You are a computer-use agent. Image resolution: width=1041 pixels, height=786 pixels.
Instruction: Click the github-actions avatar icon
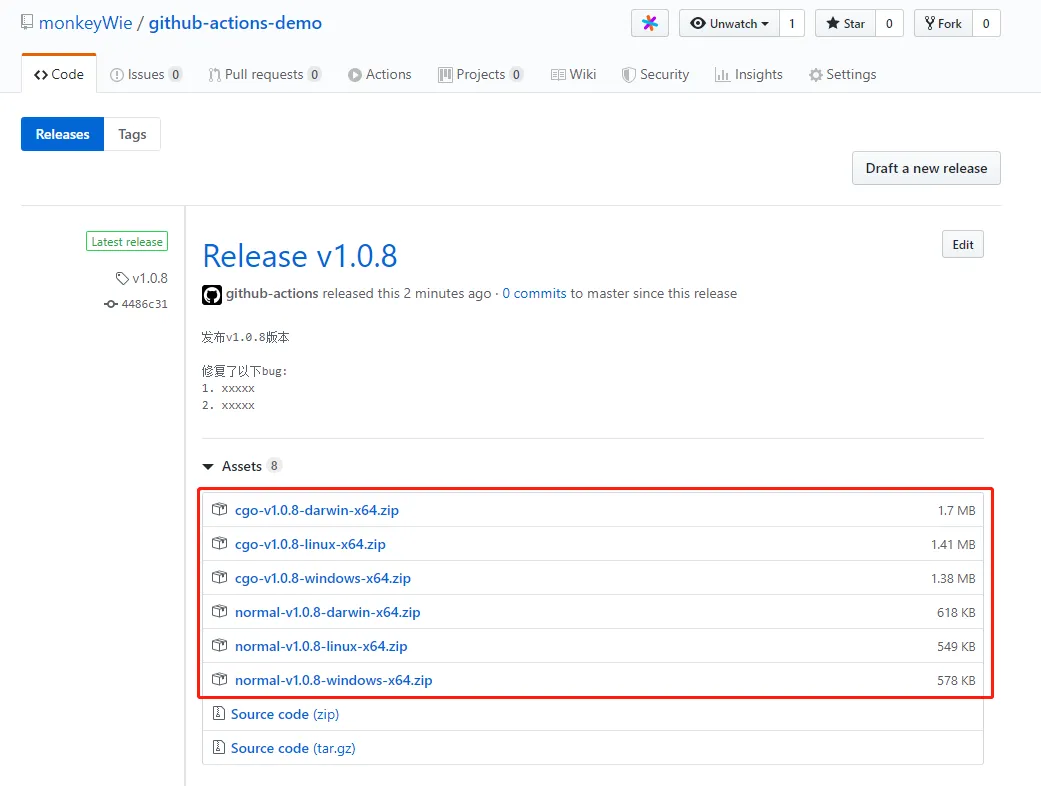212,294
